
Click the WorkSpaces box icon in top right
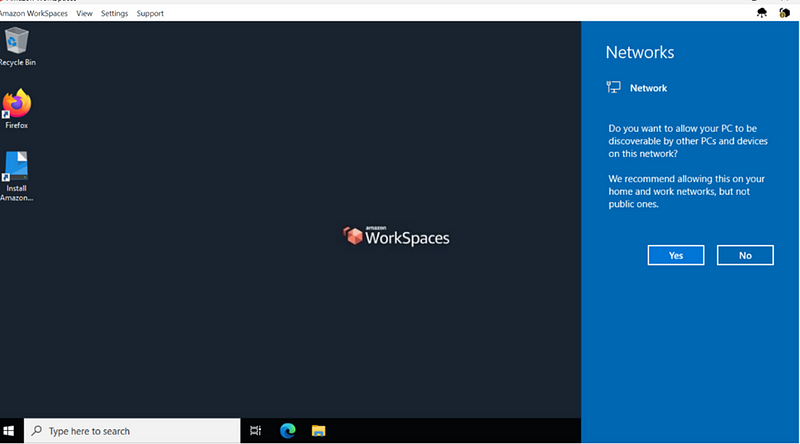[x=785, y=13]
